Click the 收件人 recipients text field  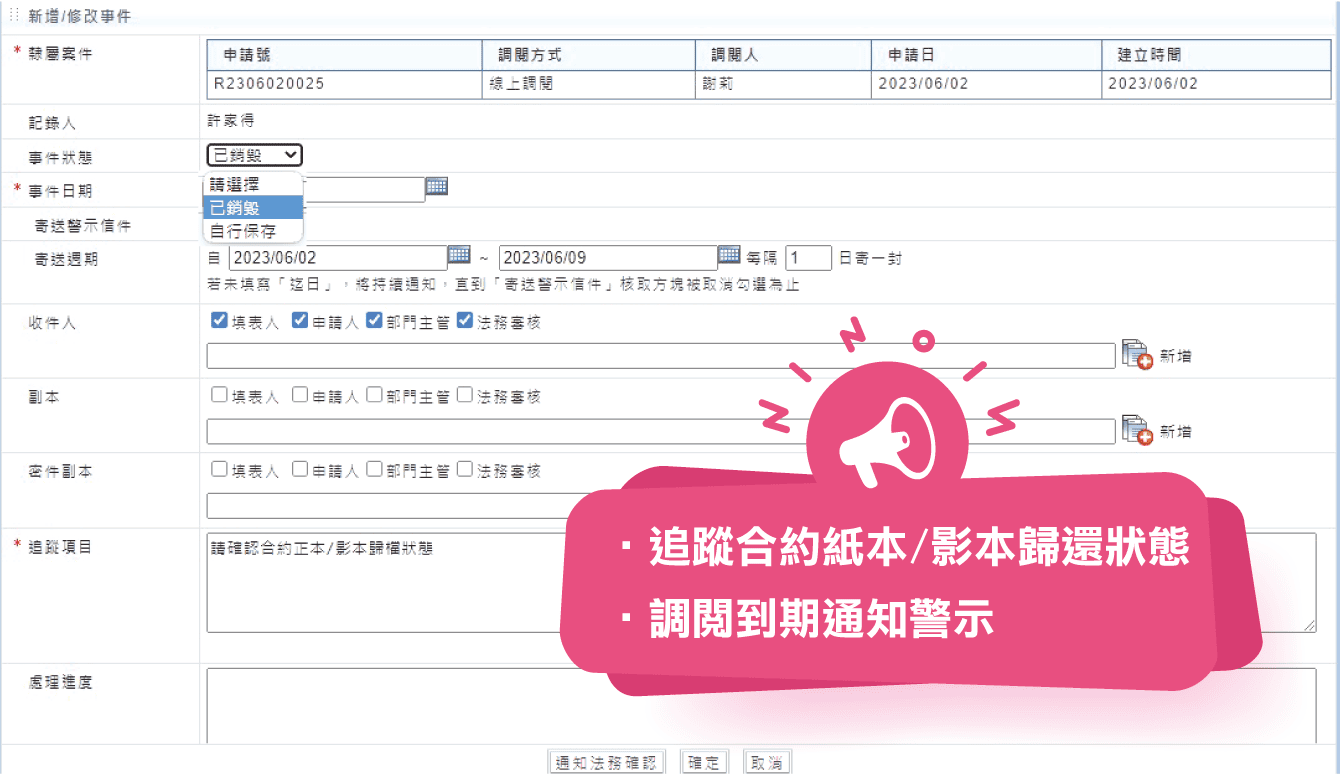[x=660, y=356]
